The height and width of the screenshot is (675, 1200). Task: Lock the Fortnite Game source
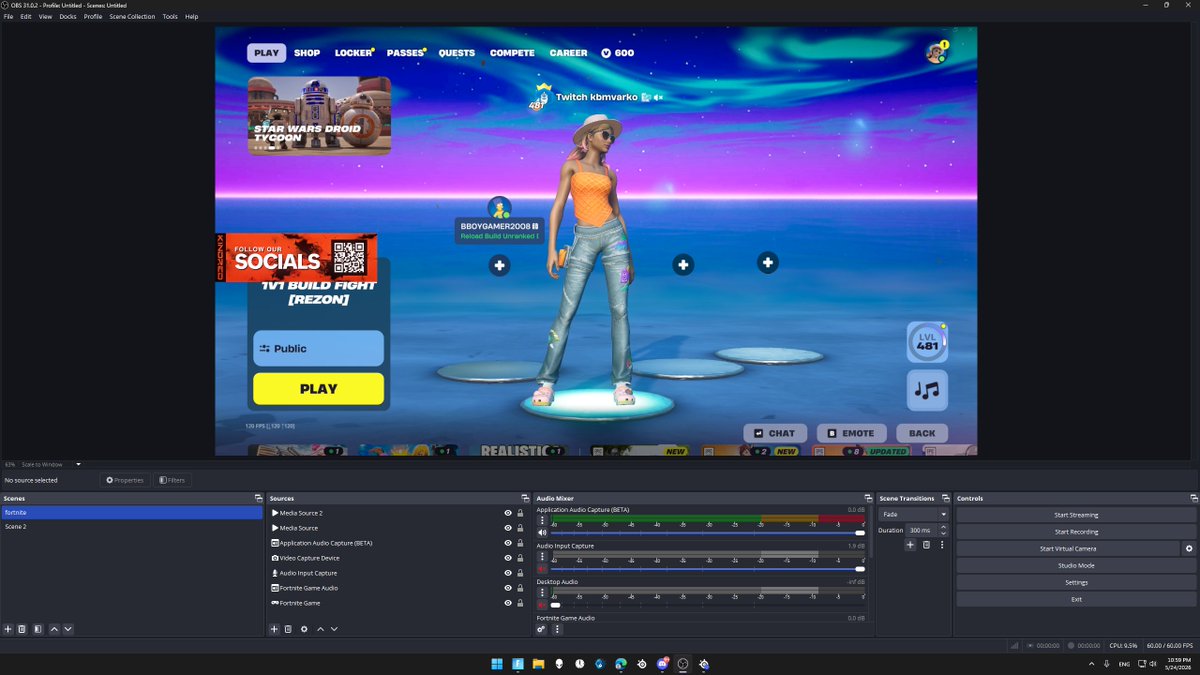pyautogui.click(x=520, y=603)
